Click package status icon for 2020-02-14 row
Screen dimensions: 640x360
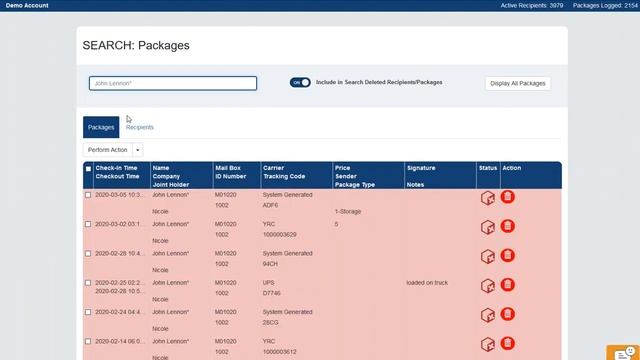click(488, 344)
